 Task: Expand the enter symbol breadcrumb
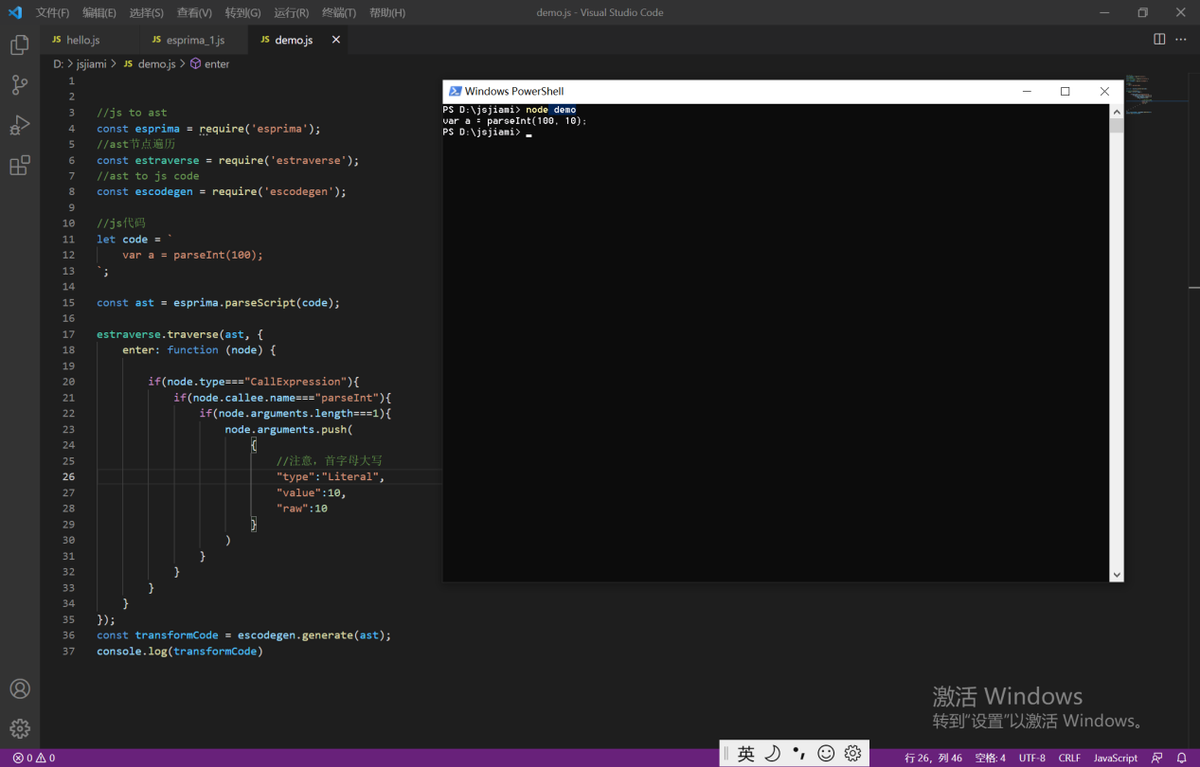pos(210,64)
